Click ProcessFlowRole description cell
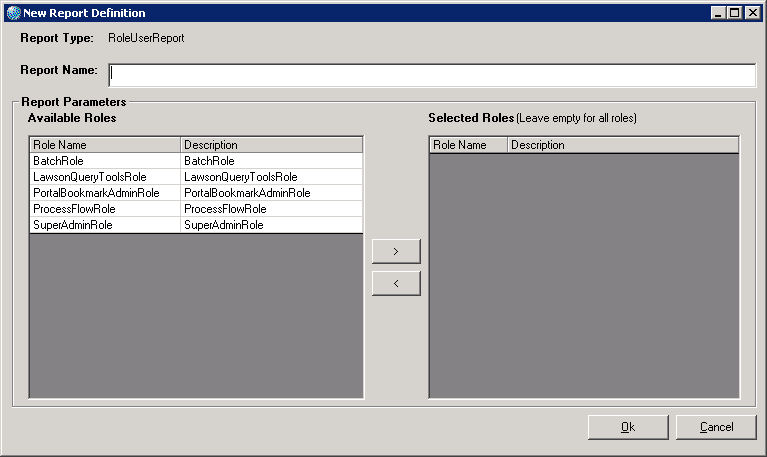767x457 pixels. (x=272, y=209)
